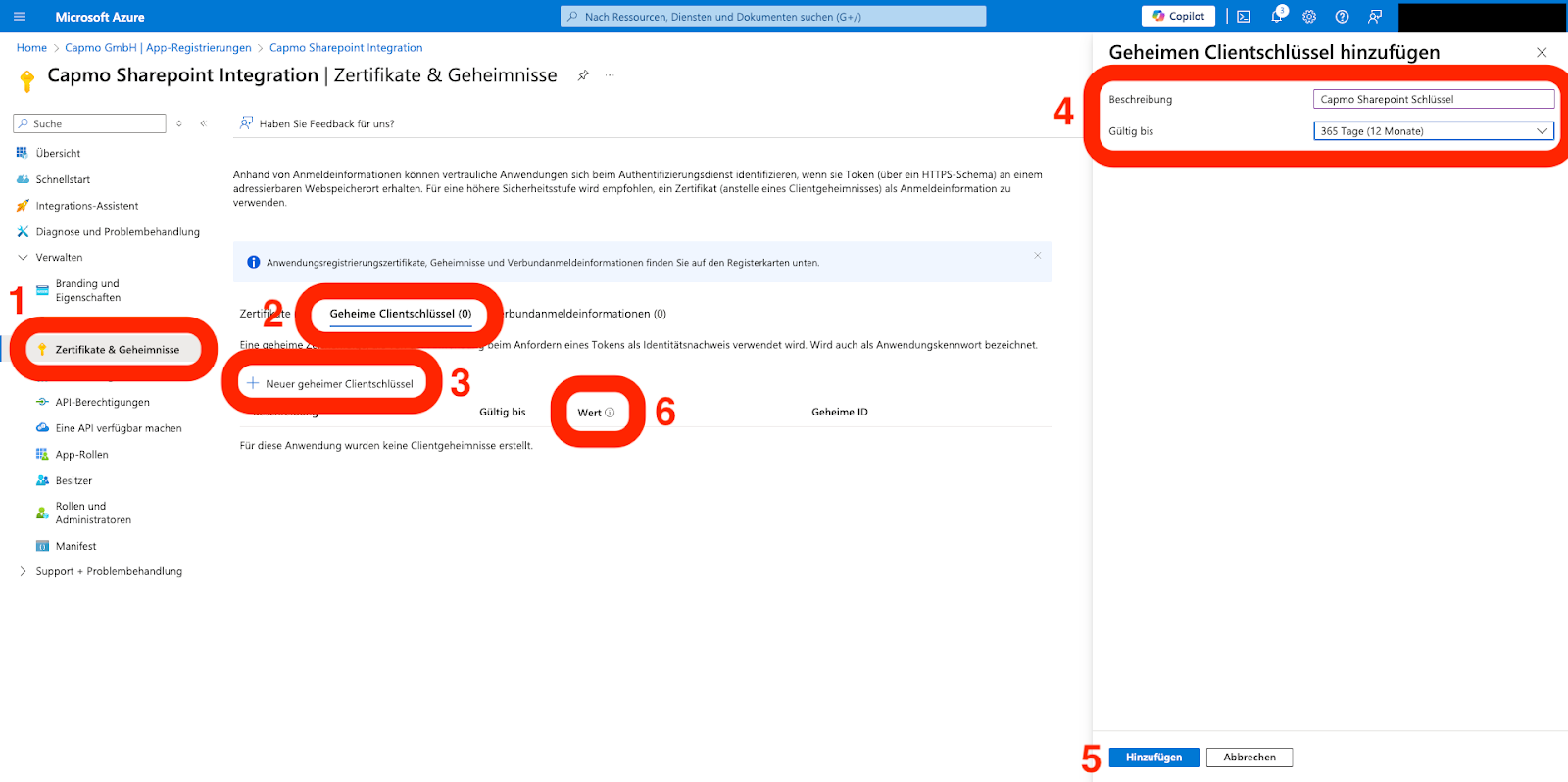Open Manifest in the sidebar
1568x782 pixels.
tap(75, 547)
